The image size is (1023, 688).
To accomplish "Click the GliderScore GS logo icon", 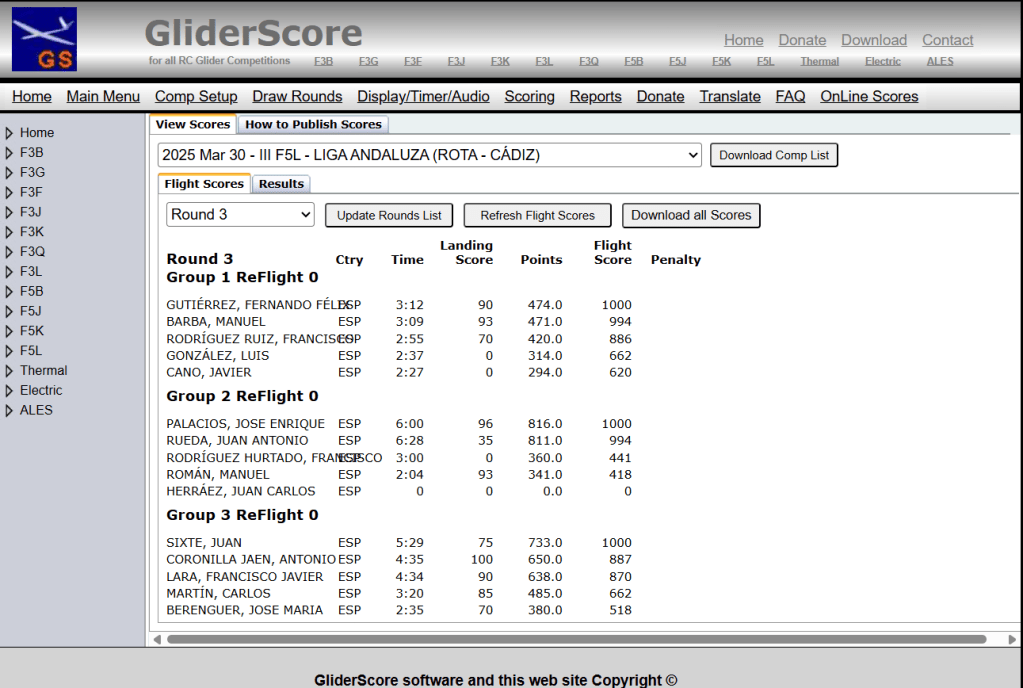I will 44,39.
